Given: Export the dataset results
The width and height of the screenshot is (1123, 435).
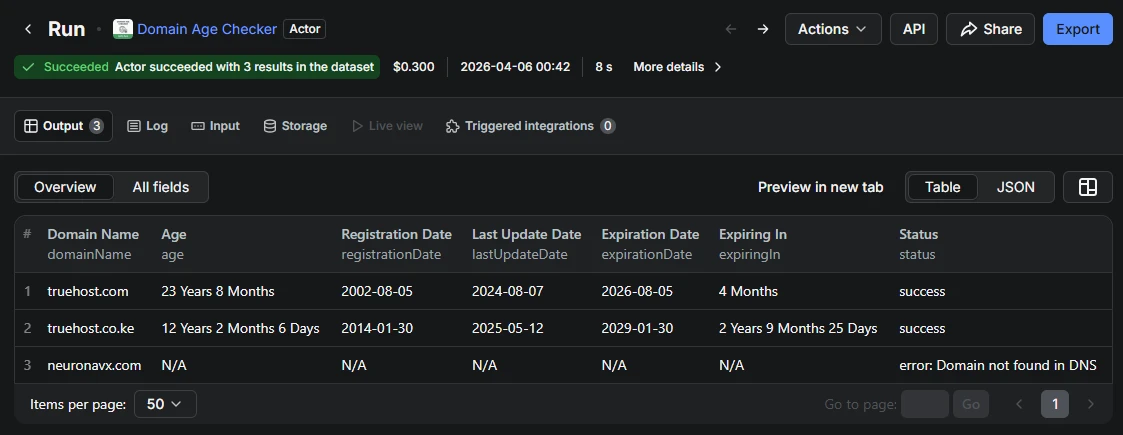Looking at the screenshot, I should tap(1078, 29).
